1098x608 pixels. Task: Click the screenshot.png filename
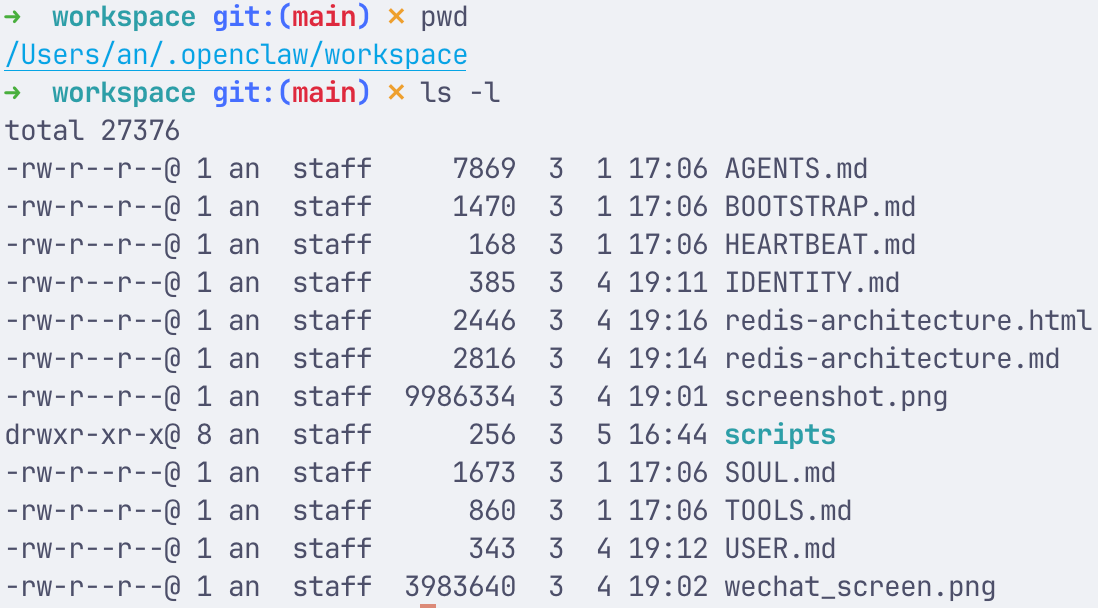(x=836, y=397)
